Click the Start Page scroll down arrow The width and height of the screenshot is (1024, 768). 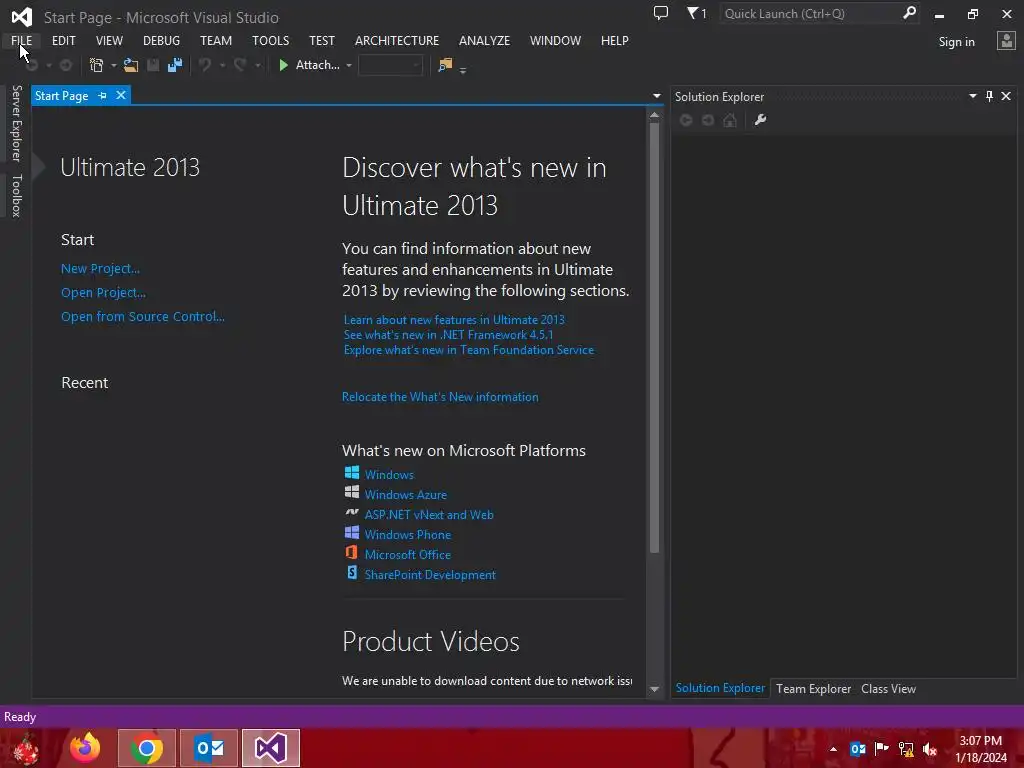654,689
